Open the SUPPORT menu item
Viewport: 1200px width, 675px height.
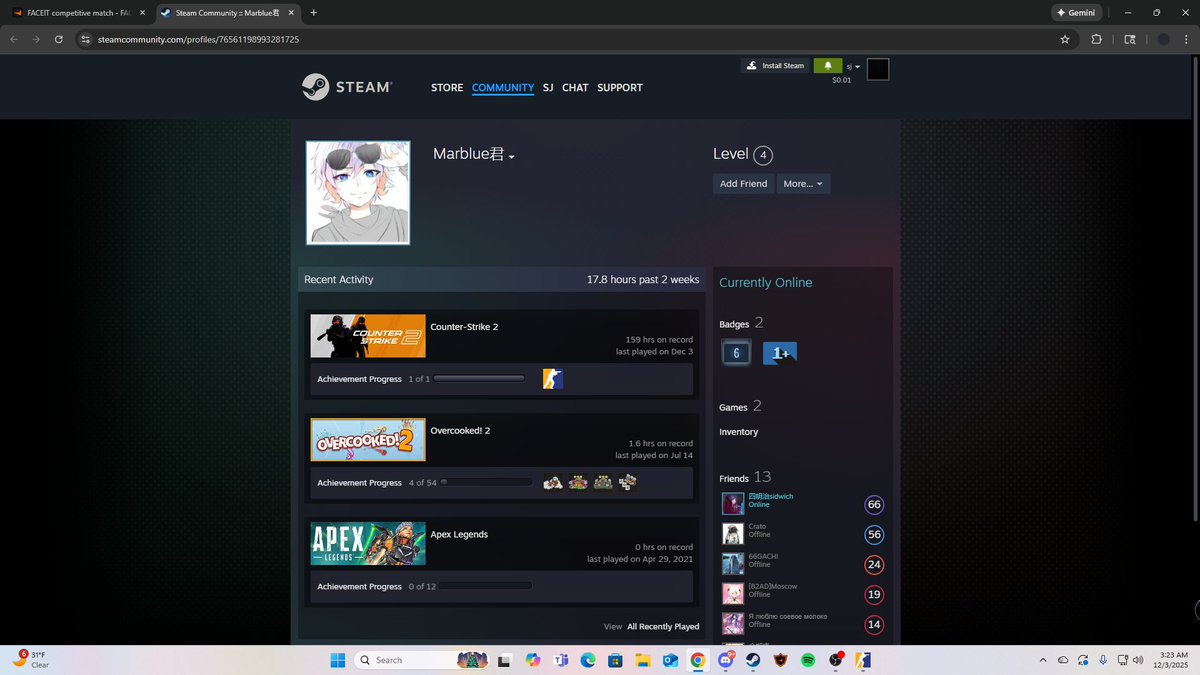[x=620, y=88]
